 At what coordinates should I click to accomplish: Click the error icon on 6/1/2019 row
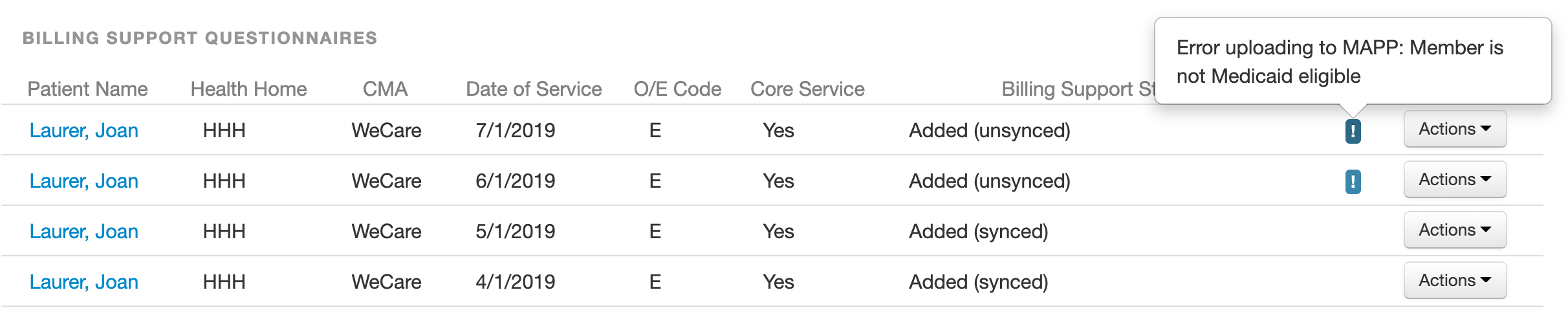click(x=1353, y=181)
